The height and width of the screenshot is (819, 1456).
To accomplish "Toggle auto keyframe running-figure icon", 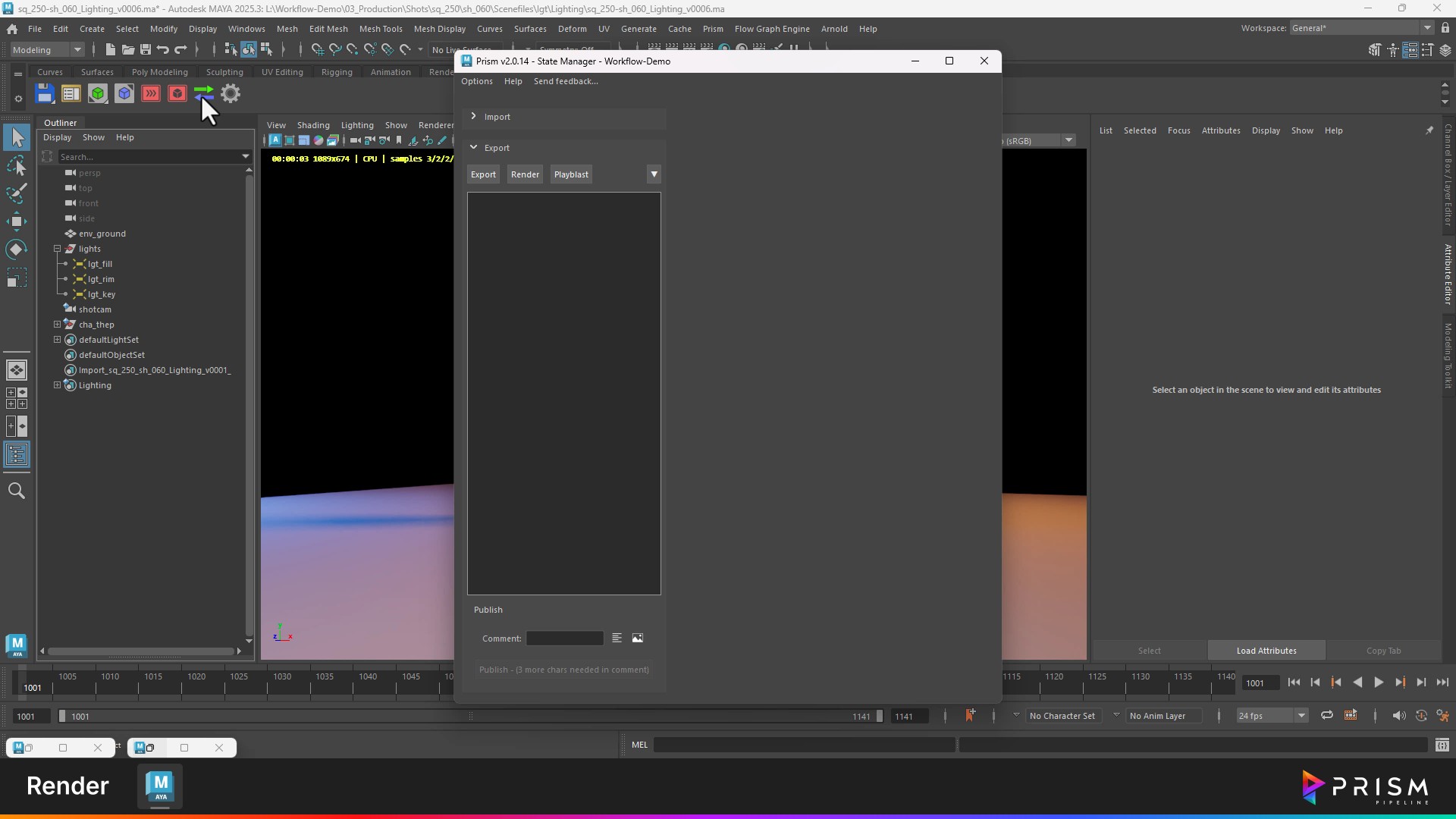I will click(1442, 715).
